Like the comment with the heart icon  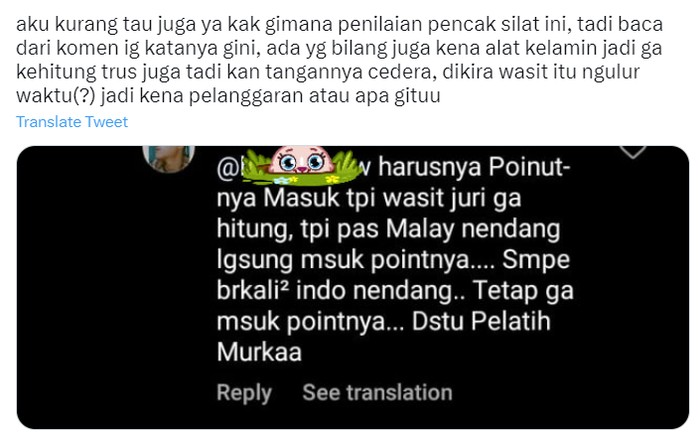[633, 151]
